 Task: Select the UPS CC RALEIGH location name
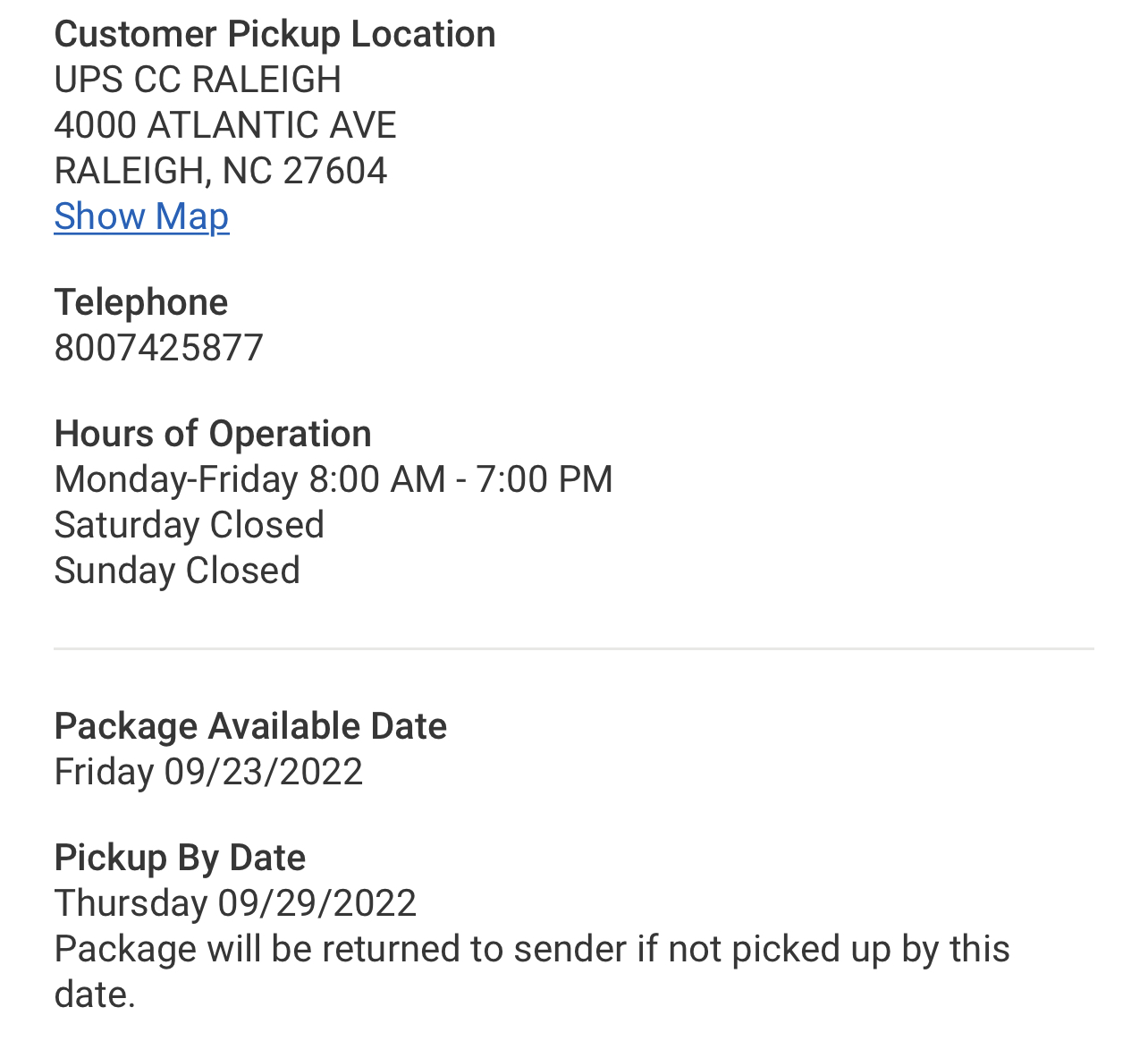pos(198,80)
